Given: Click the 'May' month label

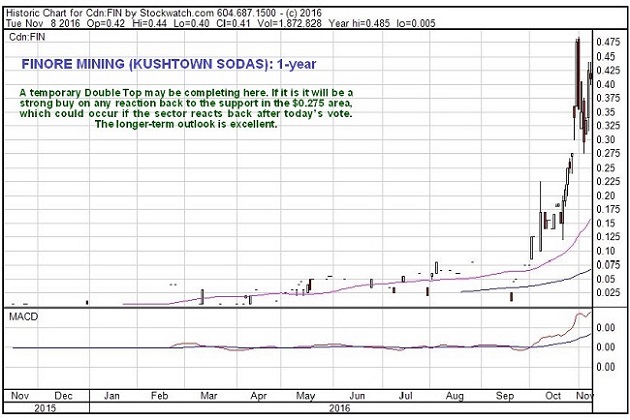Looking at the screenshot, I should 305,396.
